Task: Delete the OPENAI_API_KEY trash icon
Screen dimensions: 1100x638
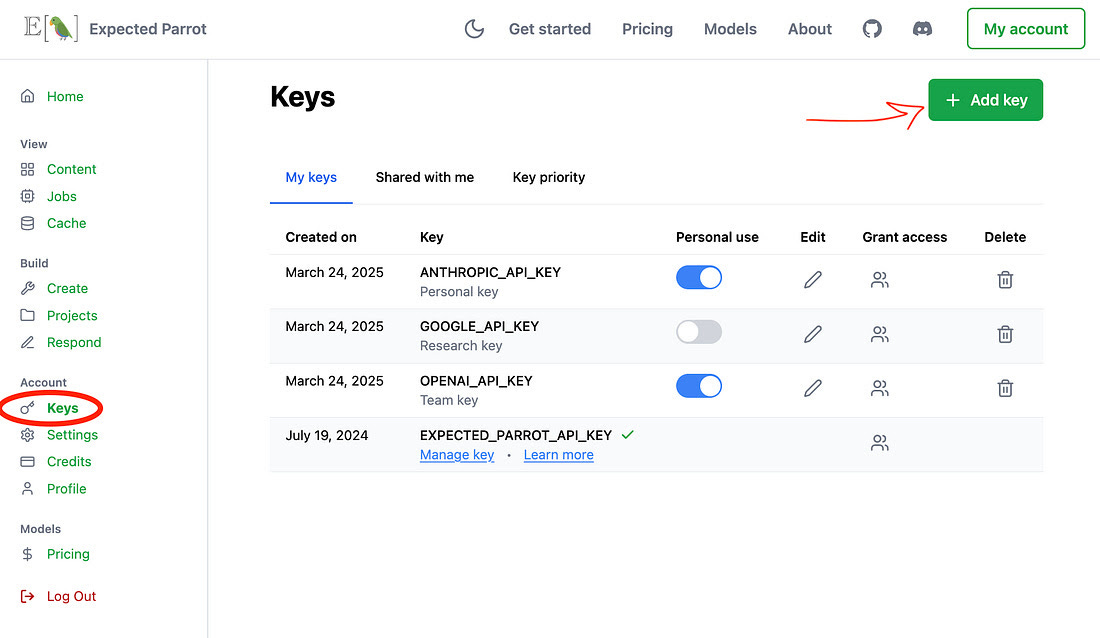Action: pyautogui.click(x=1005, y=388)
